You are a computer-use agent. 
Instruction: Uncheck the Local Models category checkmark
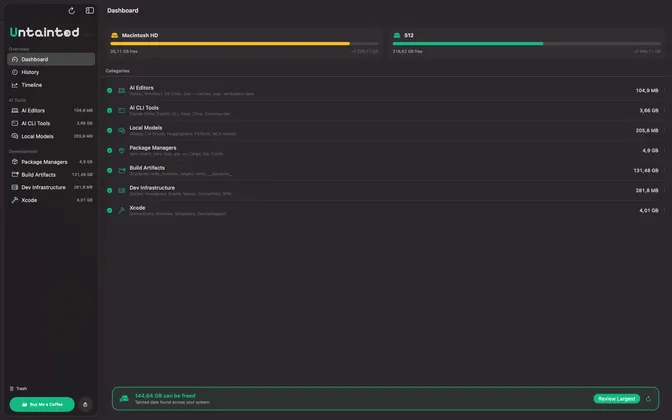pyautogui.click(x=109, y=130)
